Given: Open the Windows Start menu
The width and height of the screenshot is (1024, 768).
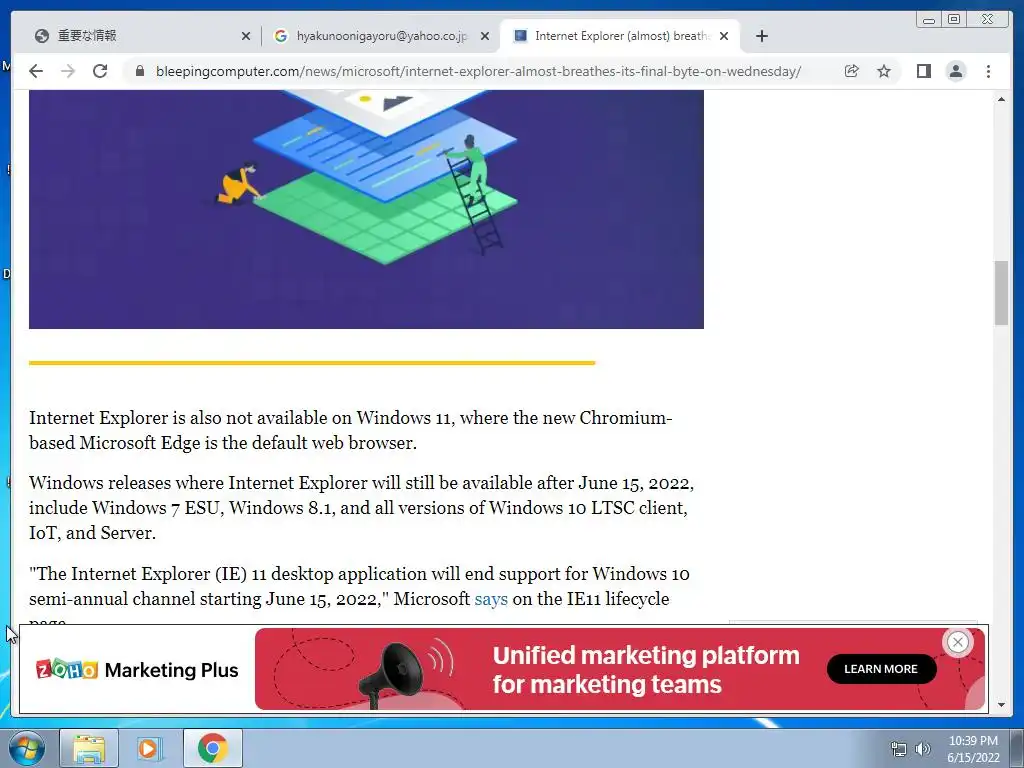Looking at the screenshot, I should tap(27, 748).
